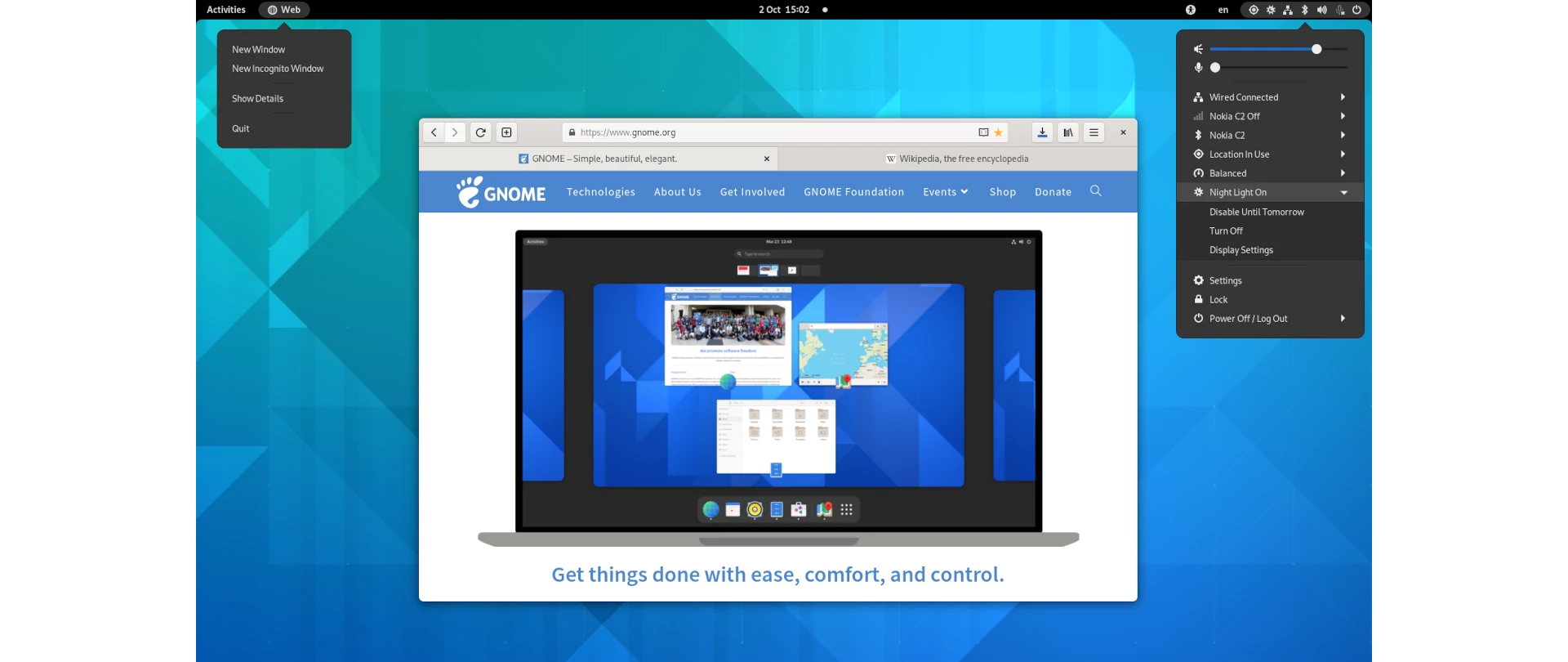Close the GNOME tab with its x
This screenshot has height=662, width=1568.
(767, 159)
